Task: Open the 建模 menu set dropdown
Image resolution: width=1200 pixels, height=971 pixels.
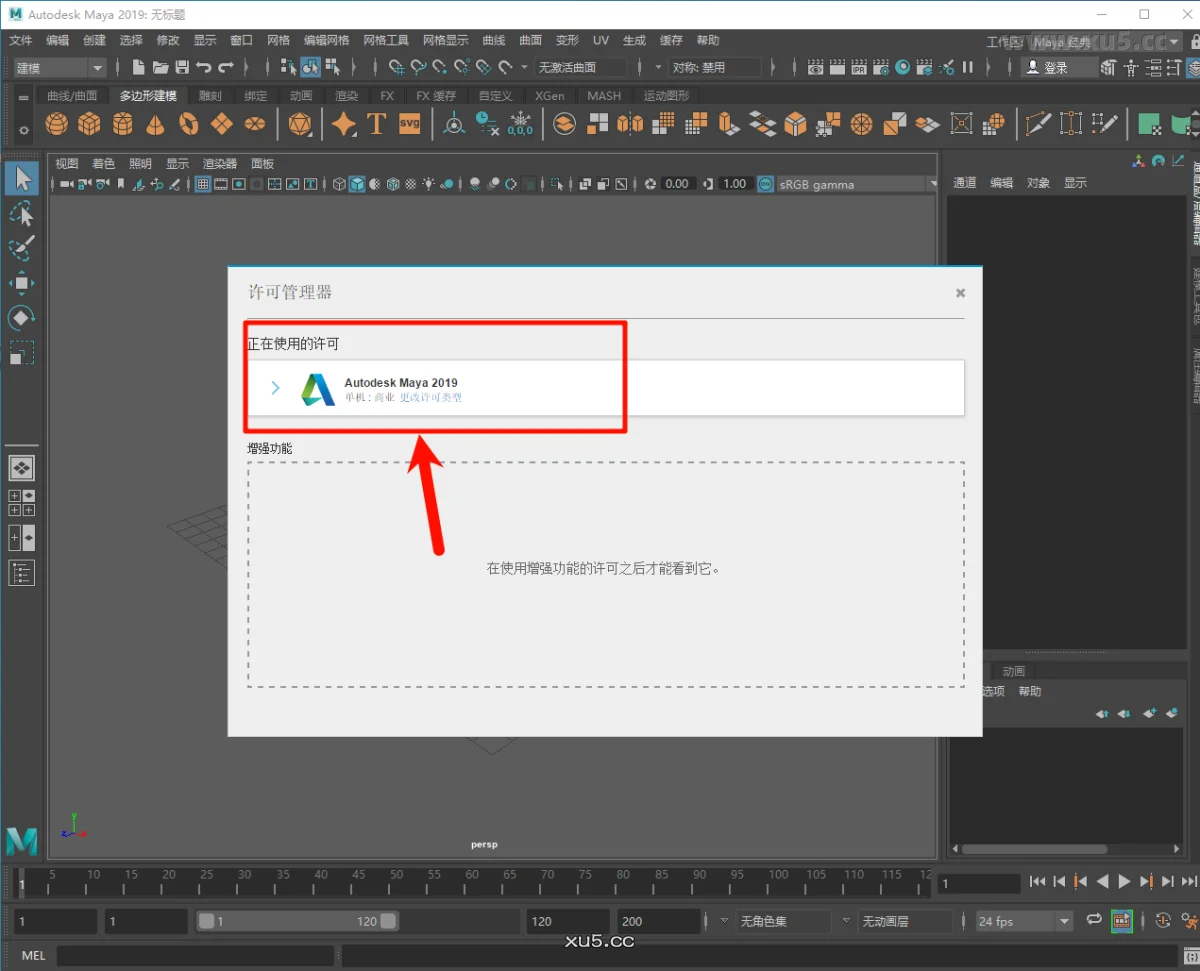Action: 60,68
